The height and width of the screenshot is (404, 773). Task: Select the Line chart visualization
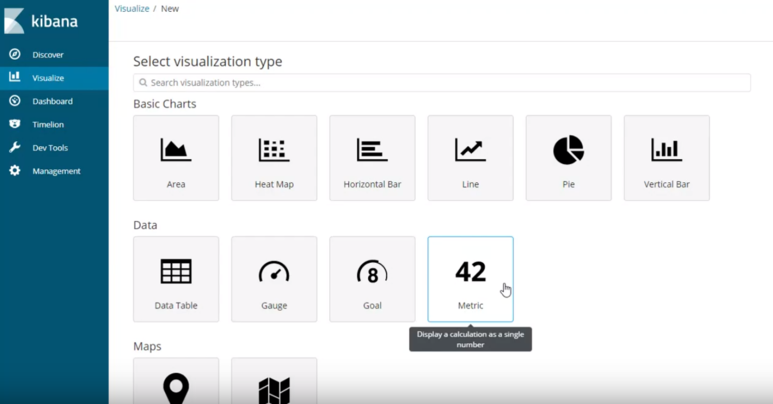pyautogui.click(x=470, y=158)
